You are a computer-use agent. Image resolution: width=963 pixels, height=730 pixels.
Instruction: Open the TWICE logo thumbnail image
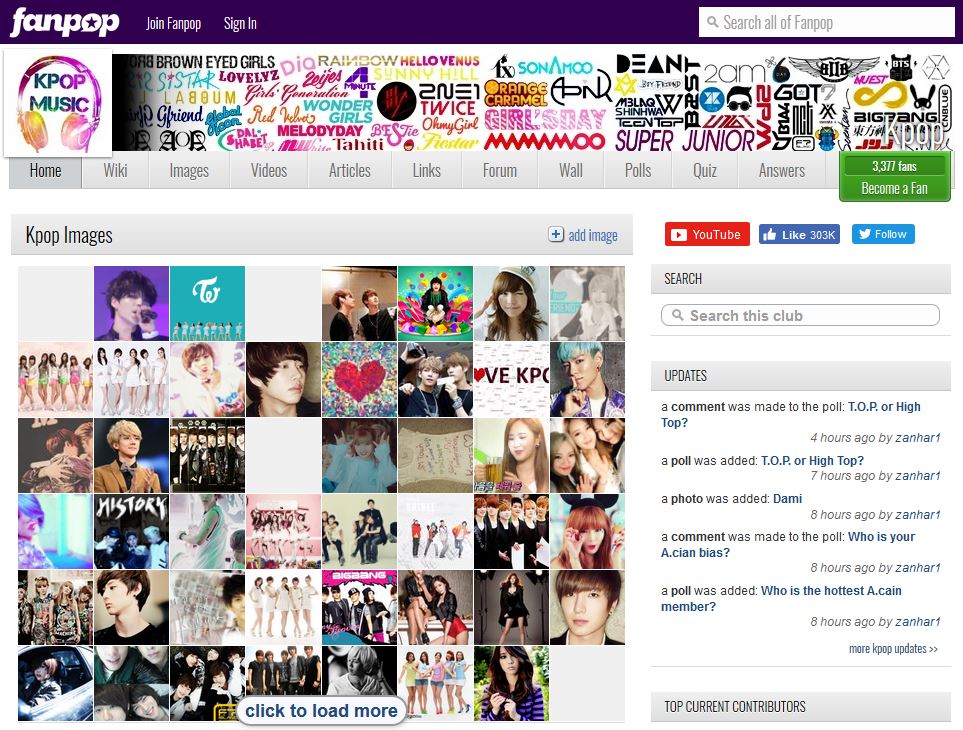[207, 303]
